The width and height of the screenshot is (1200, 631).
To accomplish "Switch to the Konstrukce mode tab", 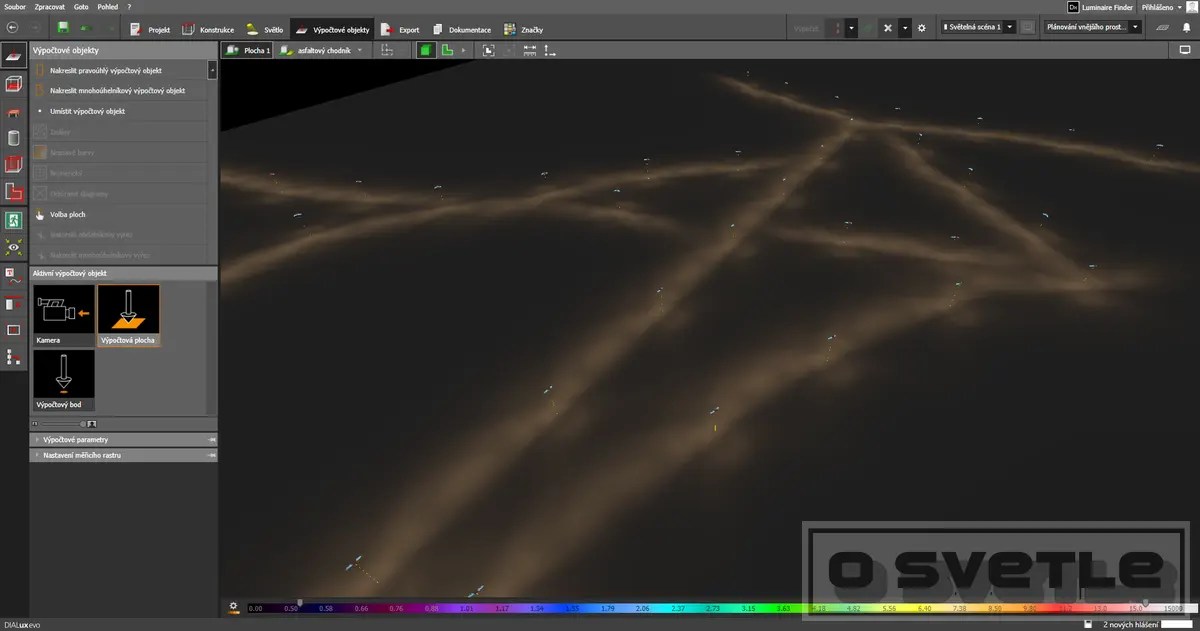I will click(x=208, y=29).
